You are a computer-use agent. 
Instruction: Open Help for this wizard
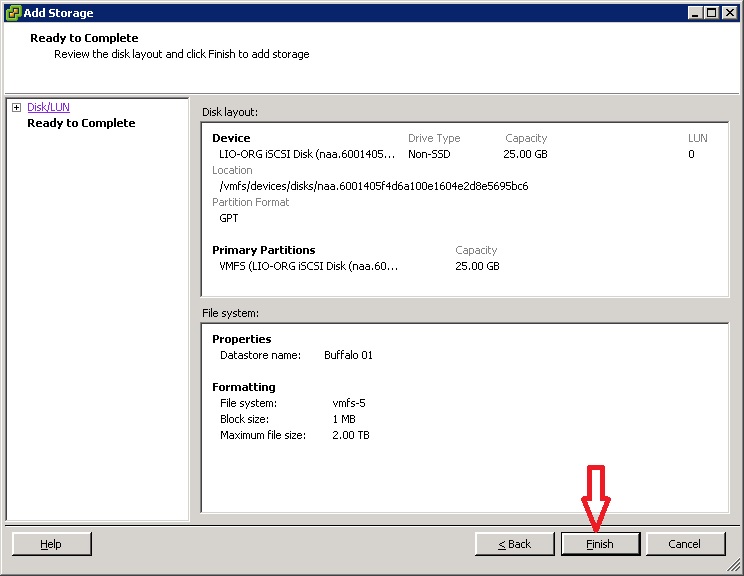[51, 544]
